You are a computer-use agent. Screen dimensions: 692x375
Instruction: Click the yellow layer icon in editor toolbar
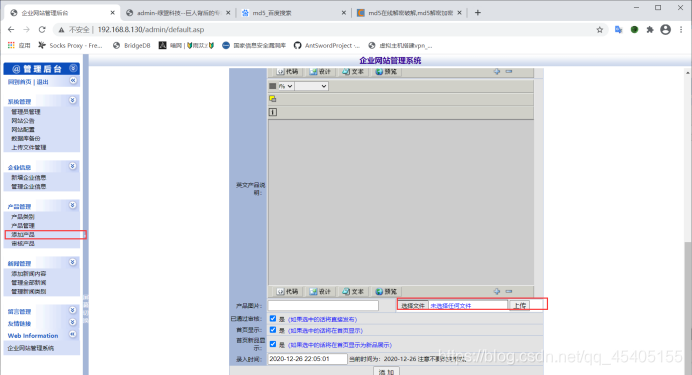pyautogui.click(x=273, y=99)
